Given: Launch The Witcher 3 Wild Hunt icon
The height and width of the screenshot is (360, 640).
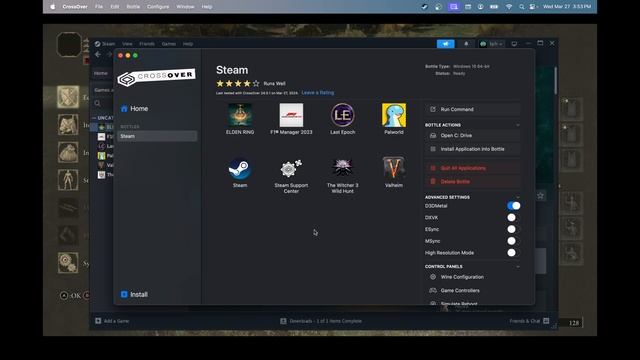Looking at the screenshot, I should point(342,168).
